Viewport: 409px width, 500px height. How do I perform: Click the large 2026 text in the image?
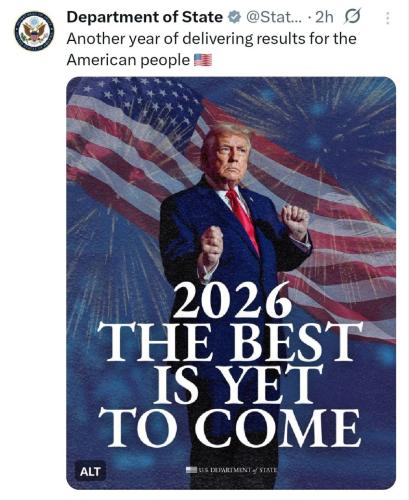(x=232, y=301)
